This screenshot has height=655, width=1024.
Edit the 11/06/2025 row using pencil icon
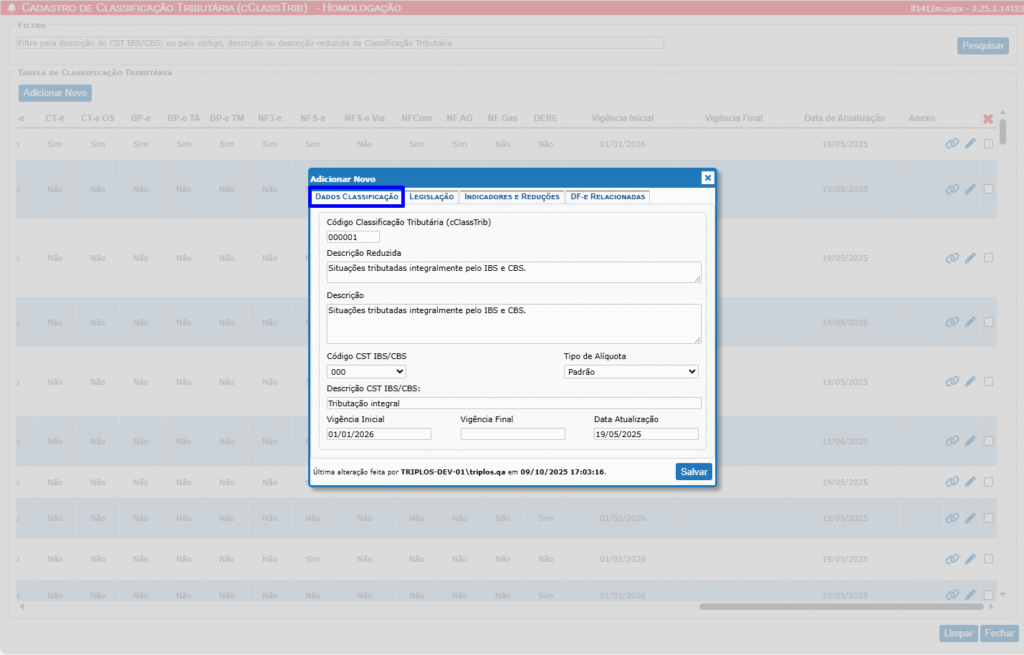click(970, 441)
